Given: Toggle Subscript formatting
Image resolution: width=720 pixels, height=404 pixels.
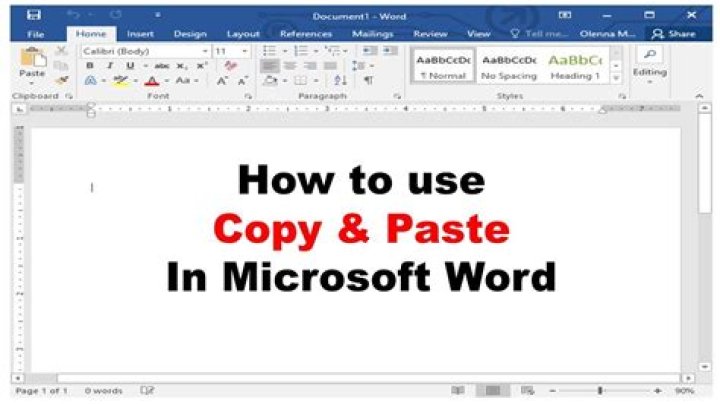Looking at the screenshot, I should coord(182,66).
